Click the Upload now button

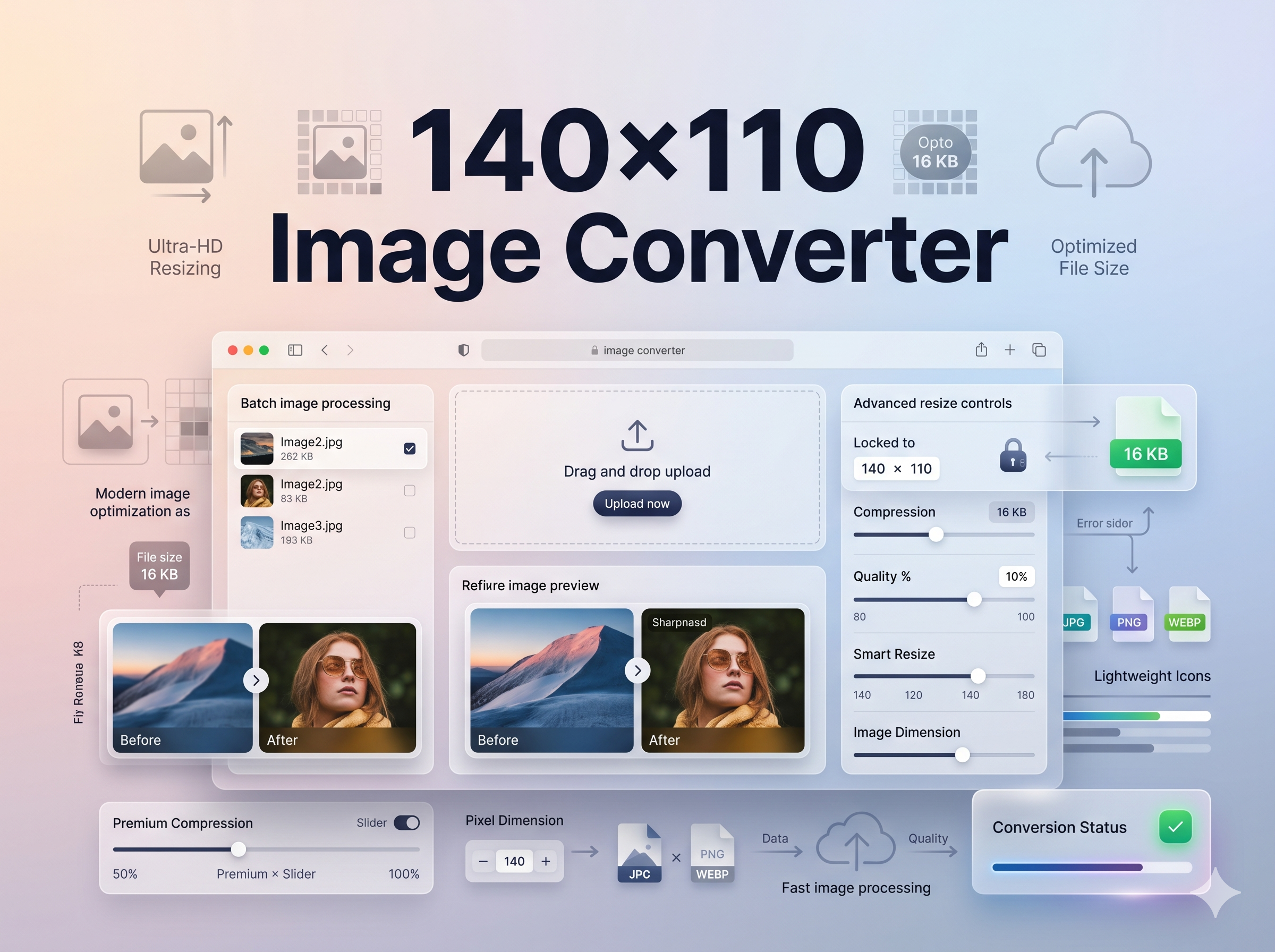[x=637, y=504]
